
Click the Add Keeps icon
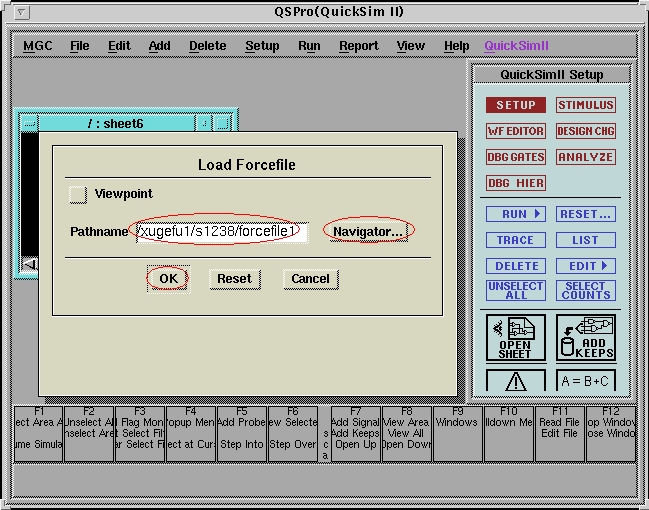pos(585,338)
